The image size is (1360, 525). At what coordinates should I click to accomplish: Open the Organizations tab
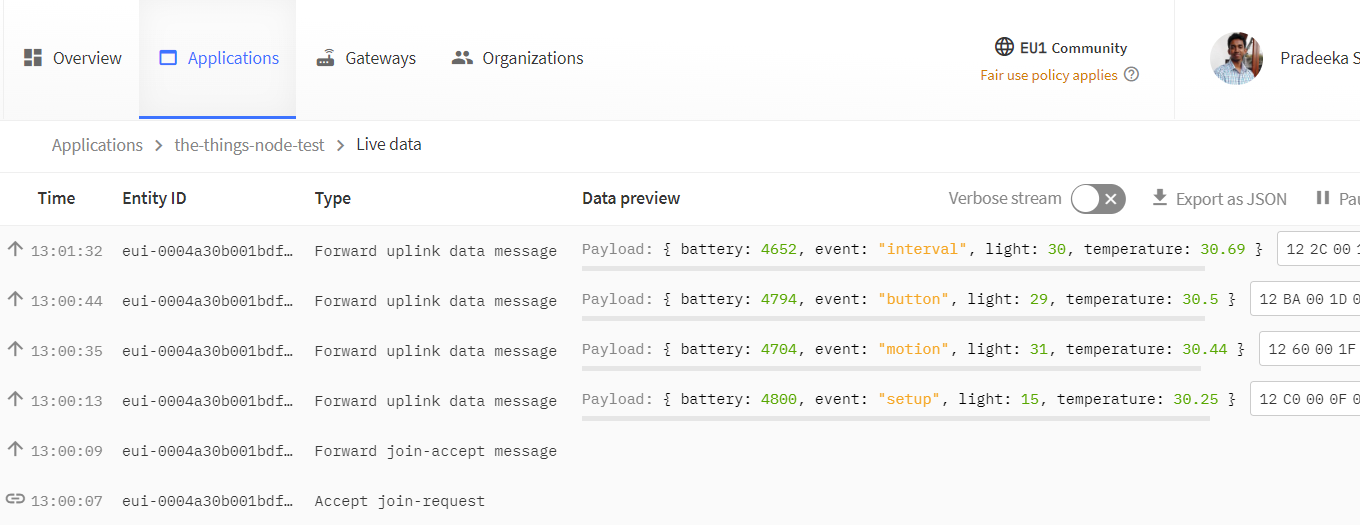pyautogui.click(x=517, y=58)
